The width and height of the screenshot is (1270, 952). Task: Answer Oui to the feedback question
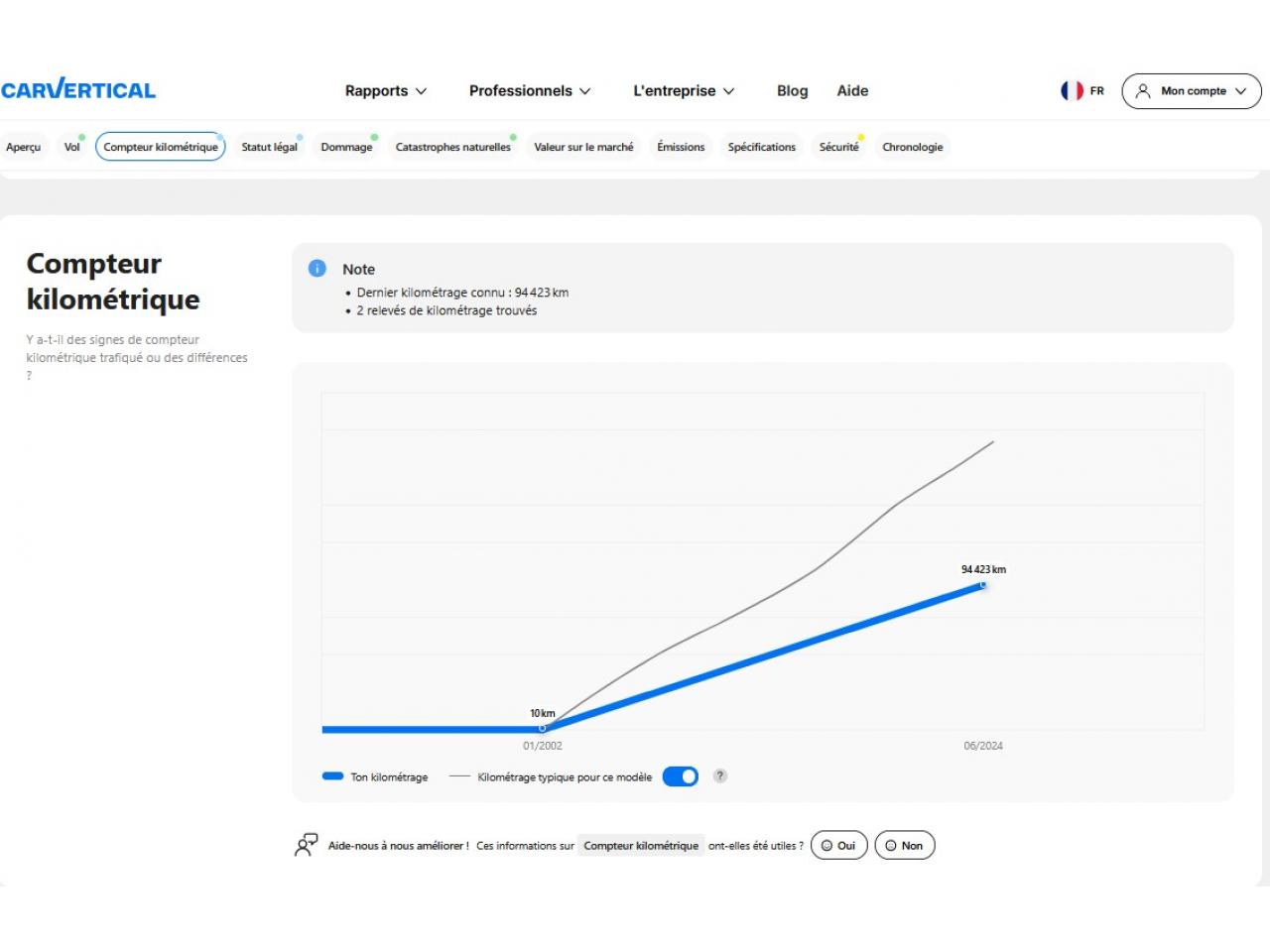click(839, 846)
